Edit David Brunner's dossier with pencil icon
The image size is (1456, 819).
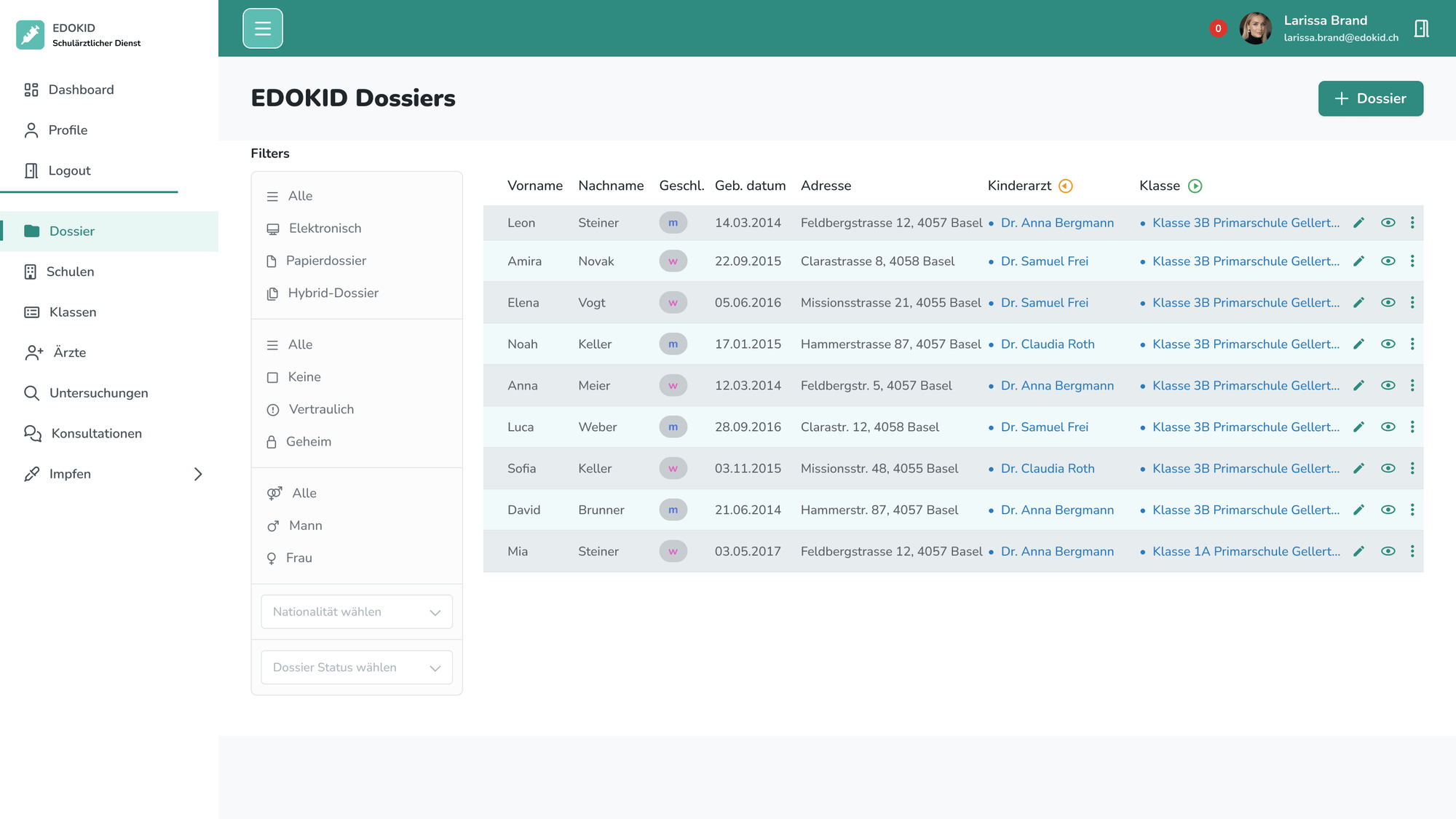pos(1358,510)
